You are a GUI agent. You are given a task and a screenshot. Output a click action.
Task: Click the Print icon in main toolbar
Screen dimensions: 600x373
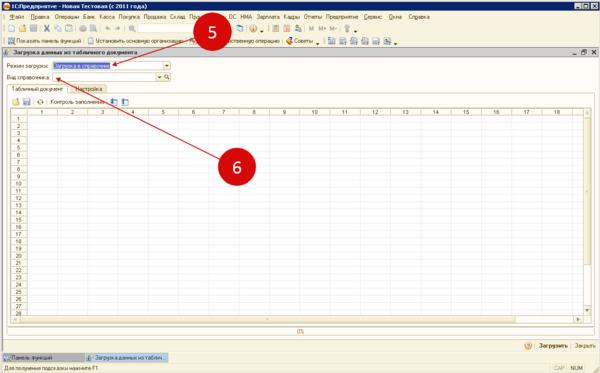pos(83,29)
